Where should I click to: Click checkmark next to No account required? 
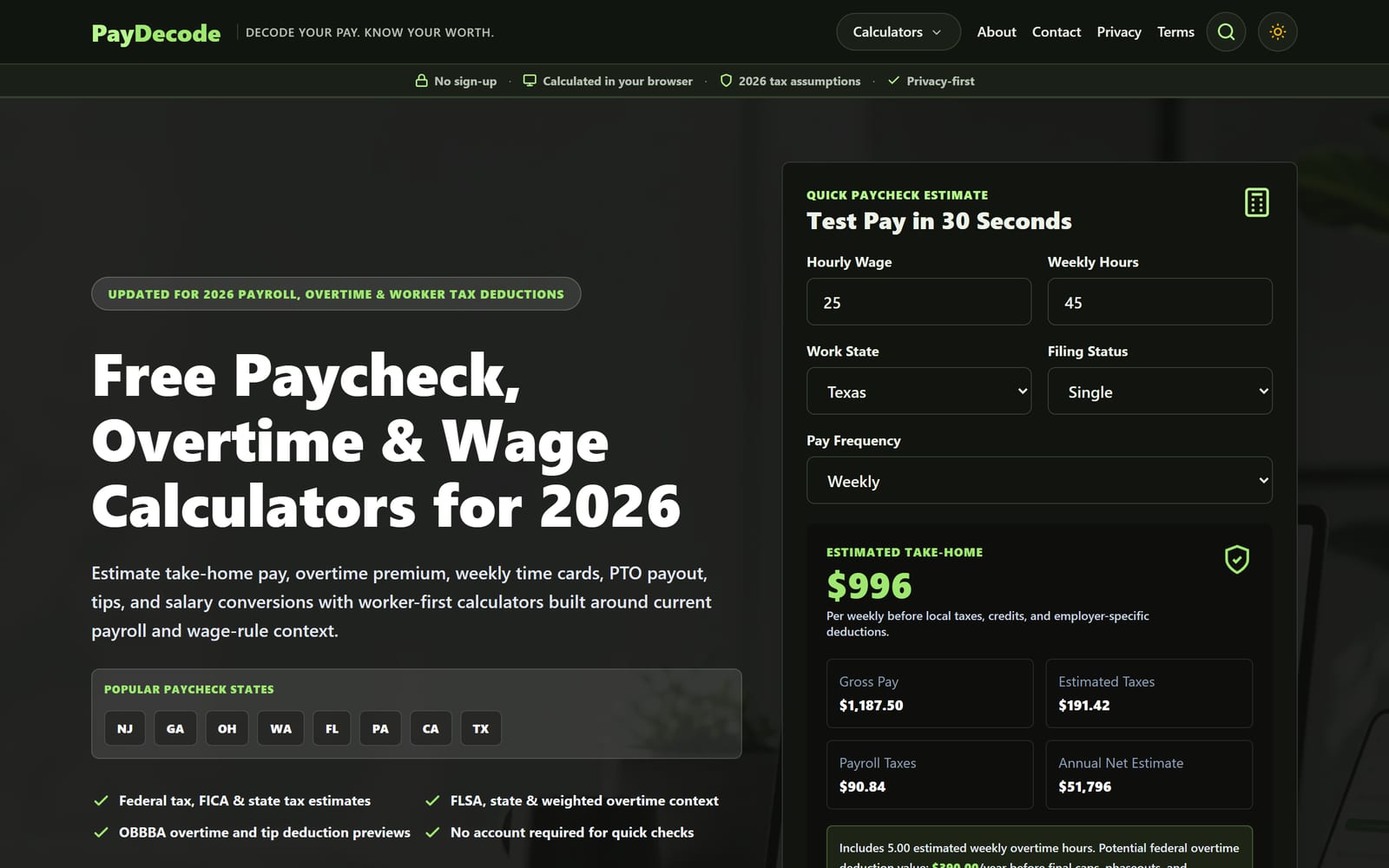[x=432, y=832]
